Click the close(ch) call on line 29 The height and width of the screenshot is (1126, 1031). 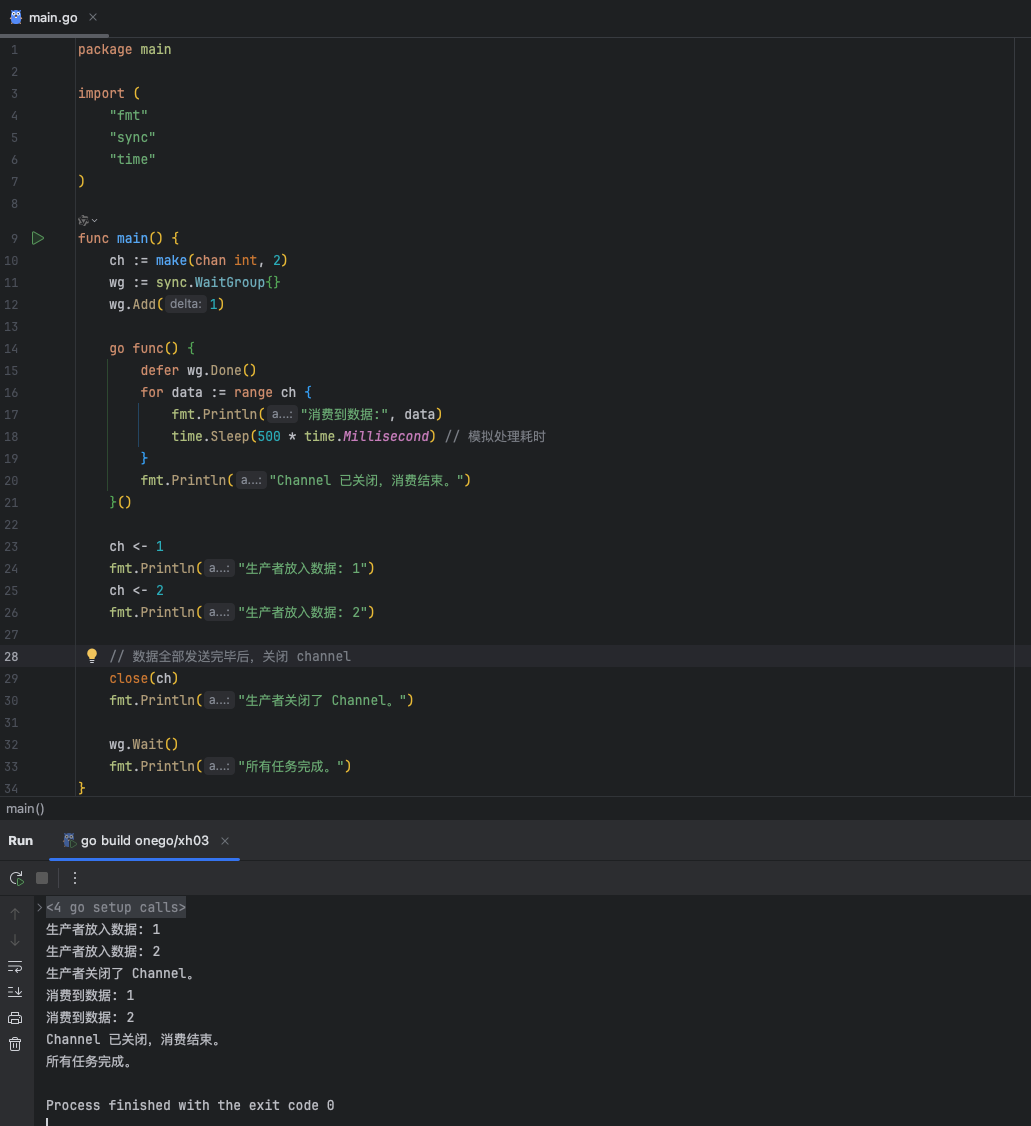(144, 679)
